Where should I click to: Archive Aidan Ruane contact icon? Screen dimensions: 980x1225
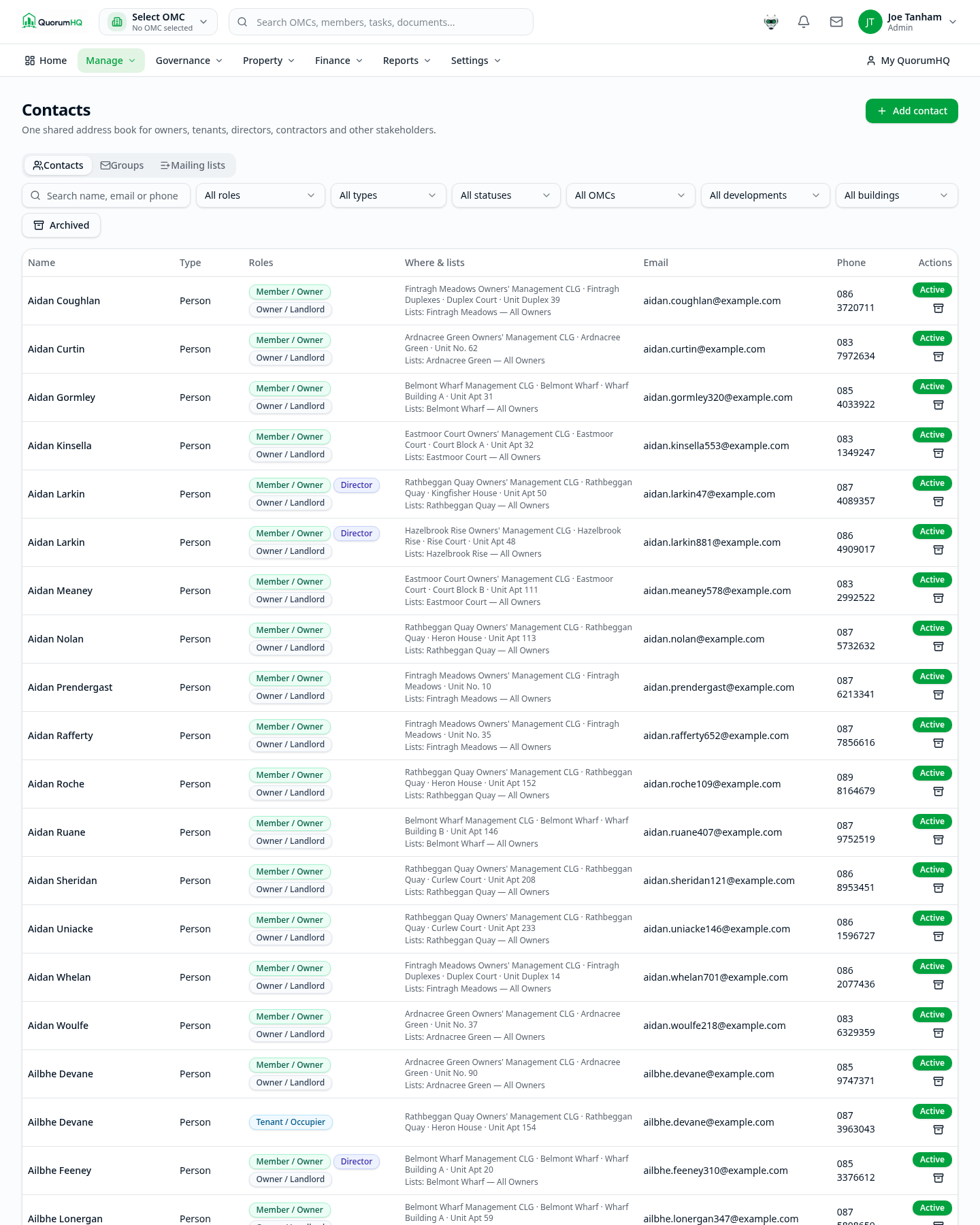click(x=938, y=840)
